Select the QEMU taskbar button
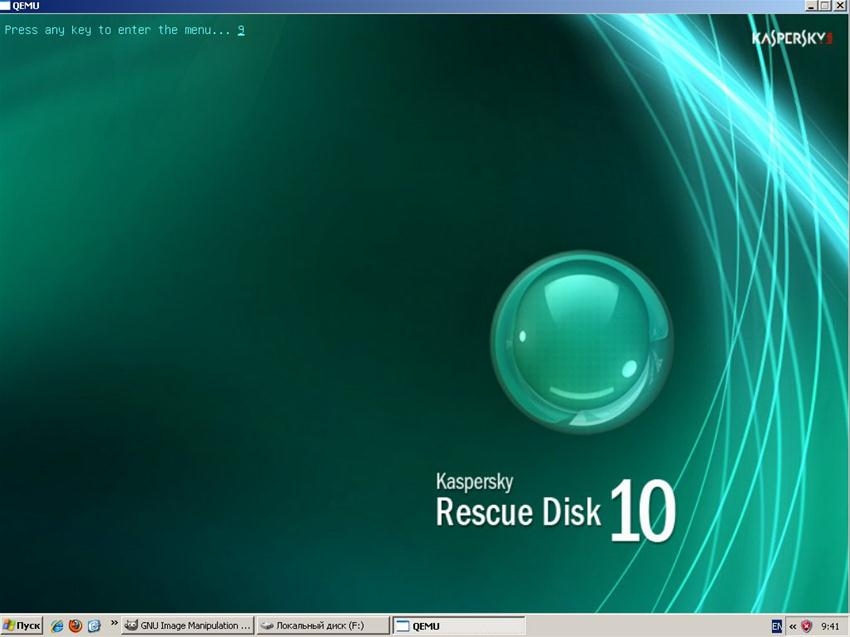This screenshot has width=850, height=637. click(x=459, y=626)
